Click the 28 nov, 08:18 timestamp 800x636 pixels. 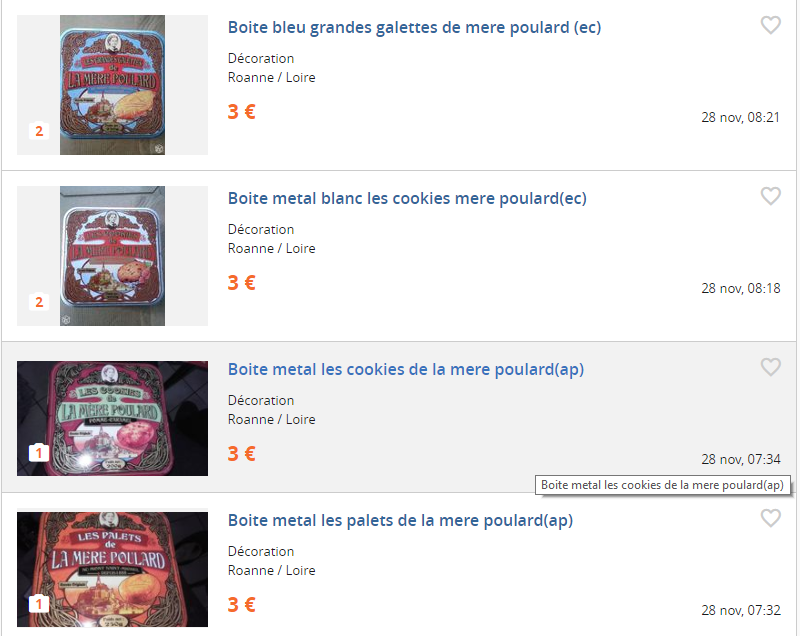pos(740,288)
